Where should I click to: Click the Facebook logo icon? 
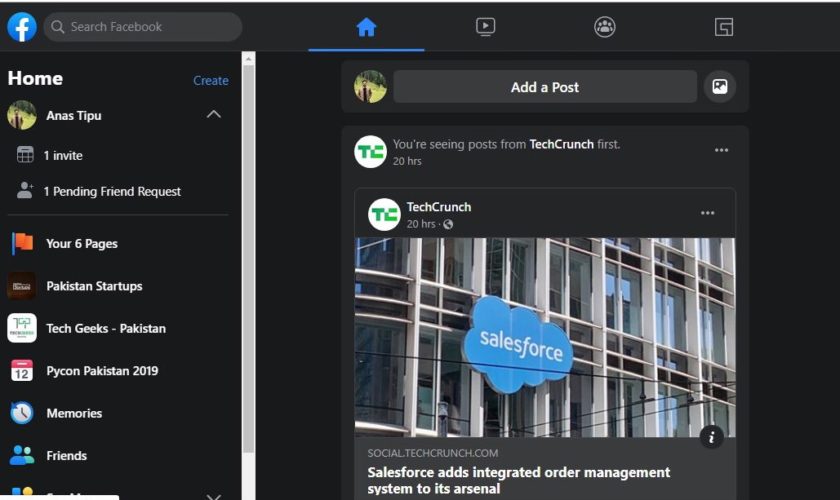22,27
